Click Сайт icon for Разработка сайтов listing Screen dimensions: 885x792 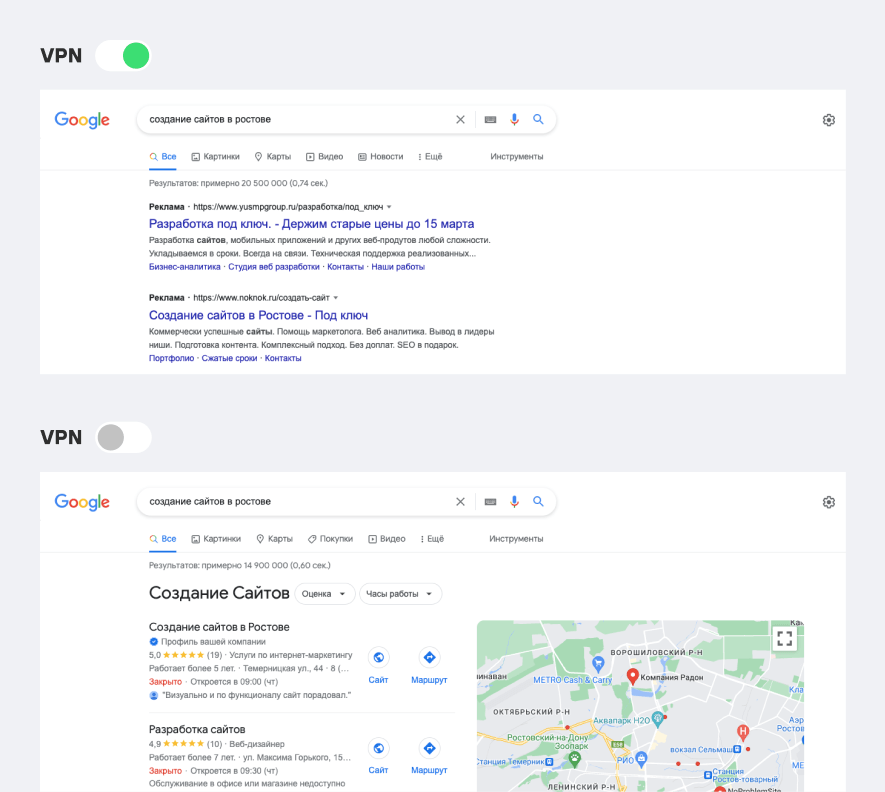point(379,749)
